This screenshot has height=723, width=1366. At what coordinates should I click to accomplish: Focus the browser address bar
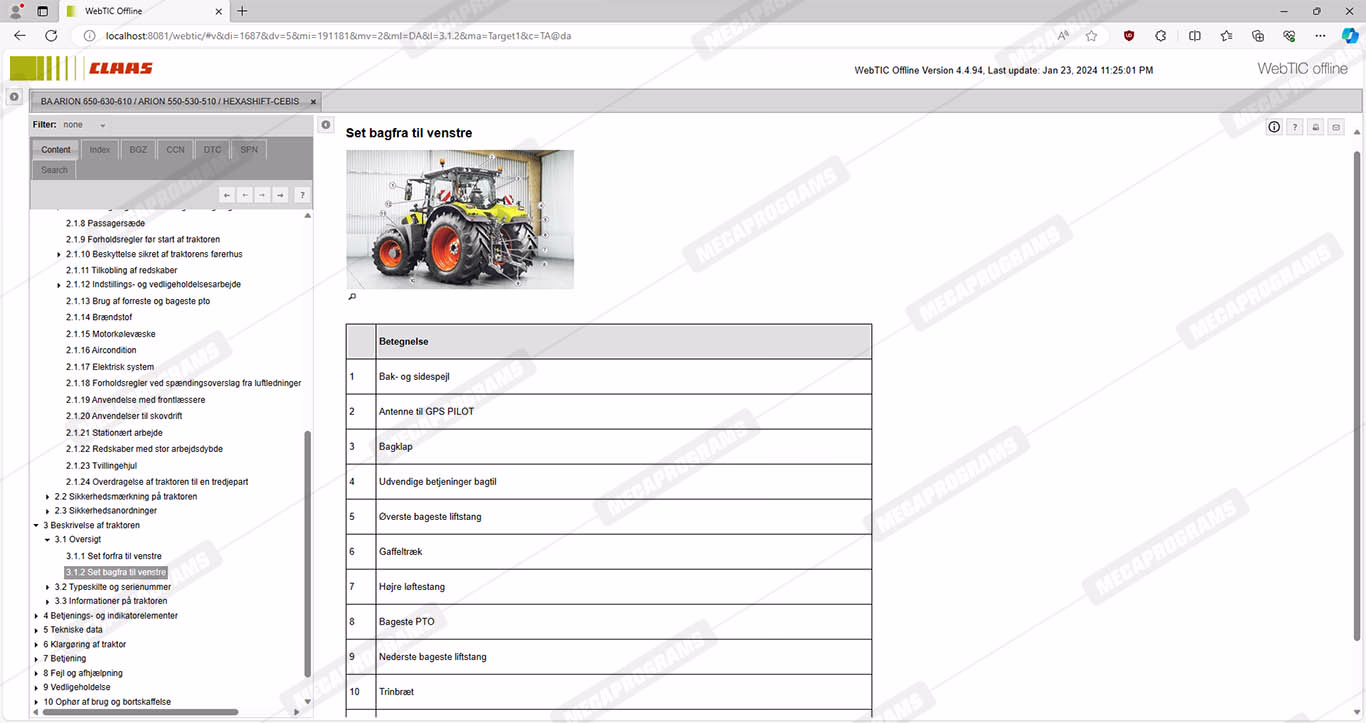560,35
